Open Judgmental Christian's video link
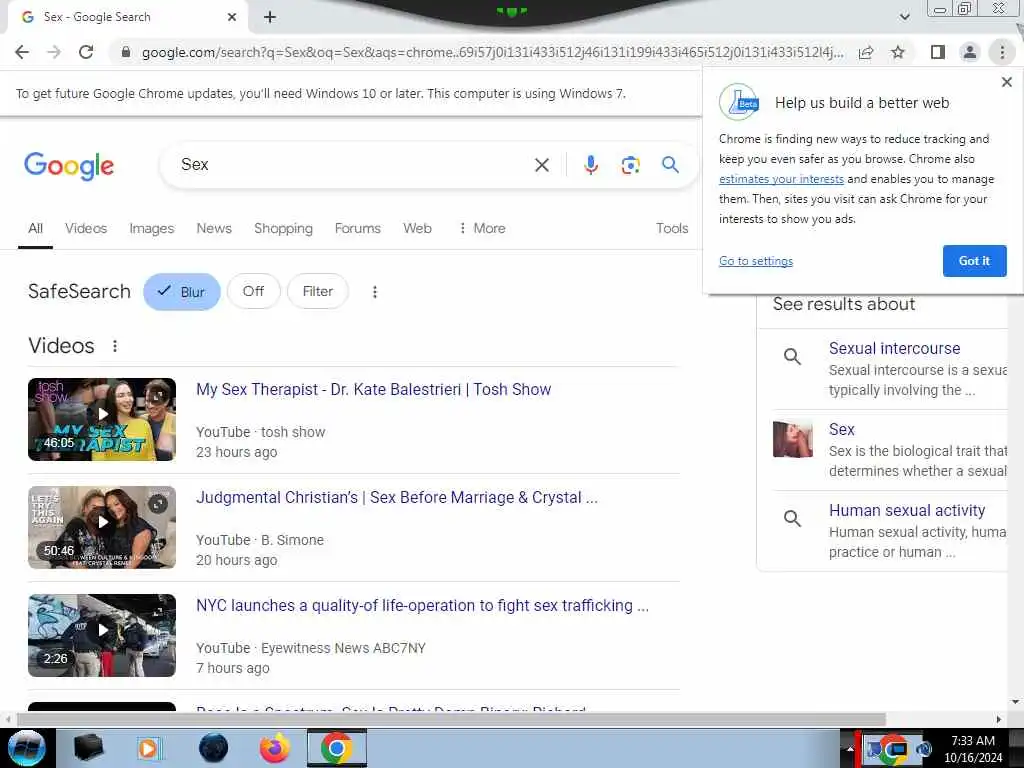 (396, 498)
